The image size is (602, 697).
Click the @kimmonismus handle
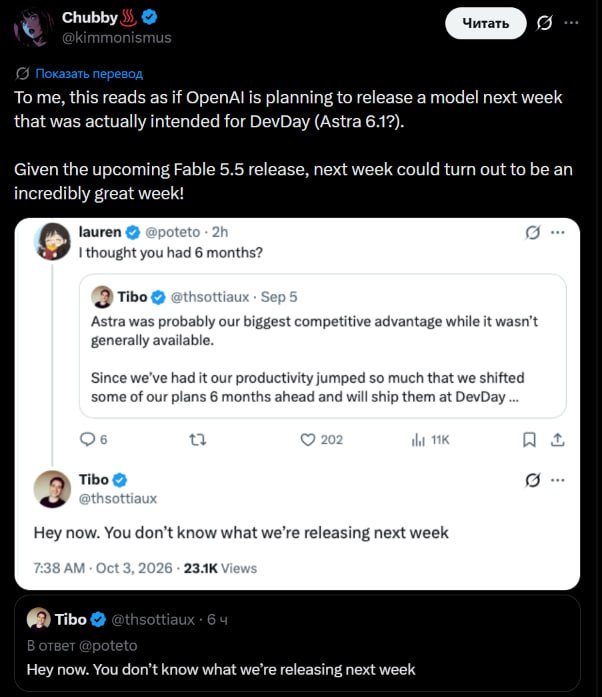(116, 38)
